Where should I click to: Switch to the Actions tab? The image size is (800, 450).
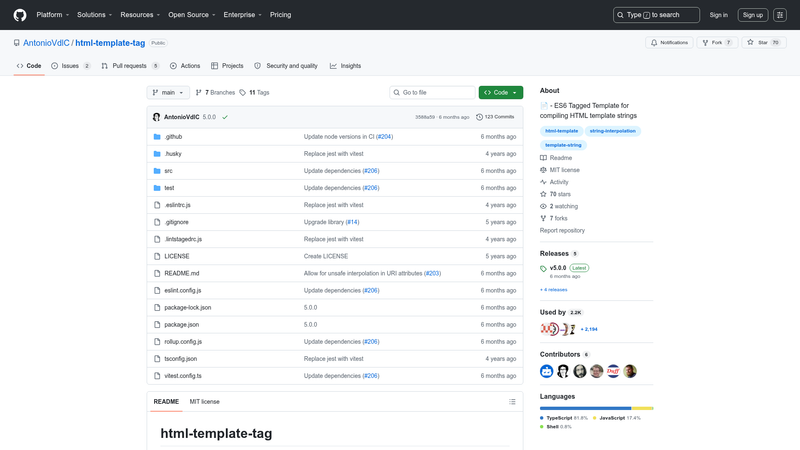[185, 66]
